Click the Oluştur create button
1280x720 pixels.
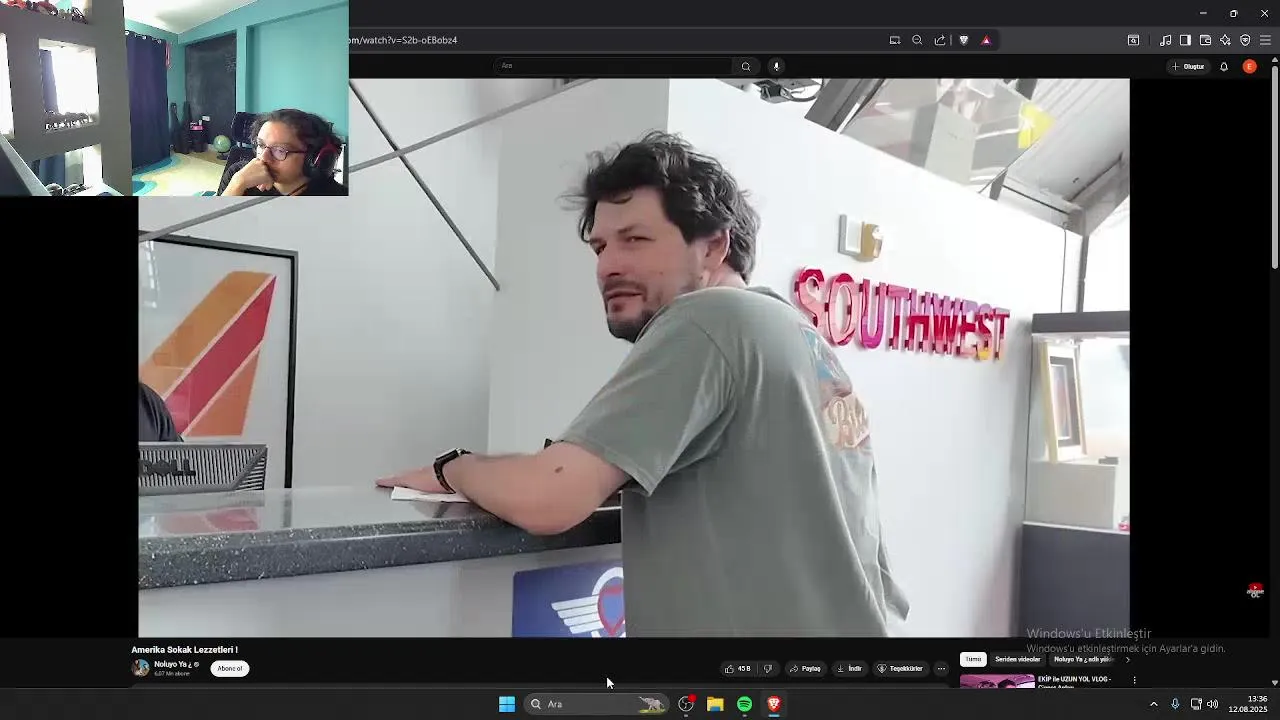point(1189,66)
